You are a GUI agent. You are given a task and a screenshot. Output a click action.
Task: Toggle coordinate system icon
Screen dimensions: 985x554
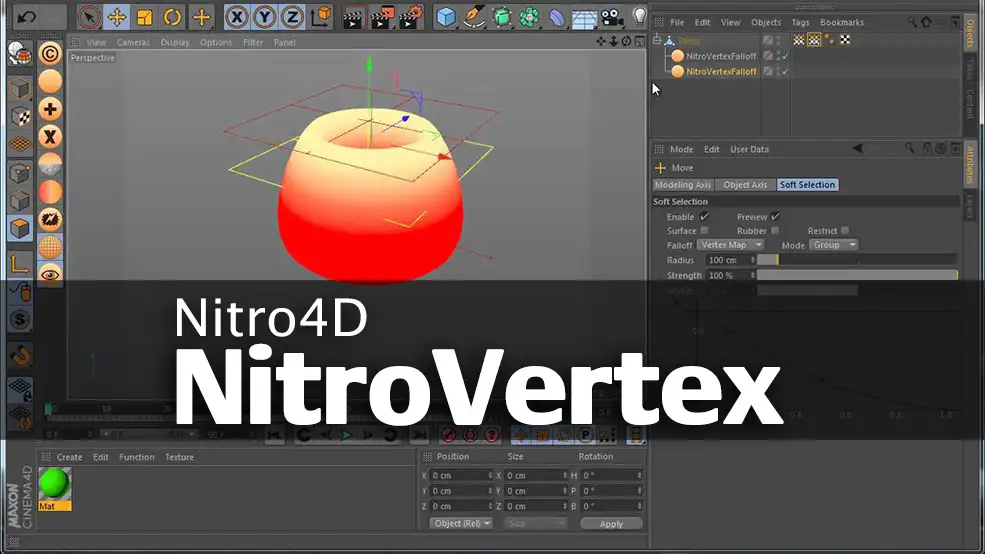[321, 17]
